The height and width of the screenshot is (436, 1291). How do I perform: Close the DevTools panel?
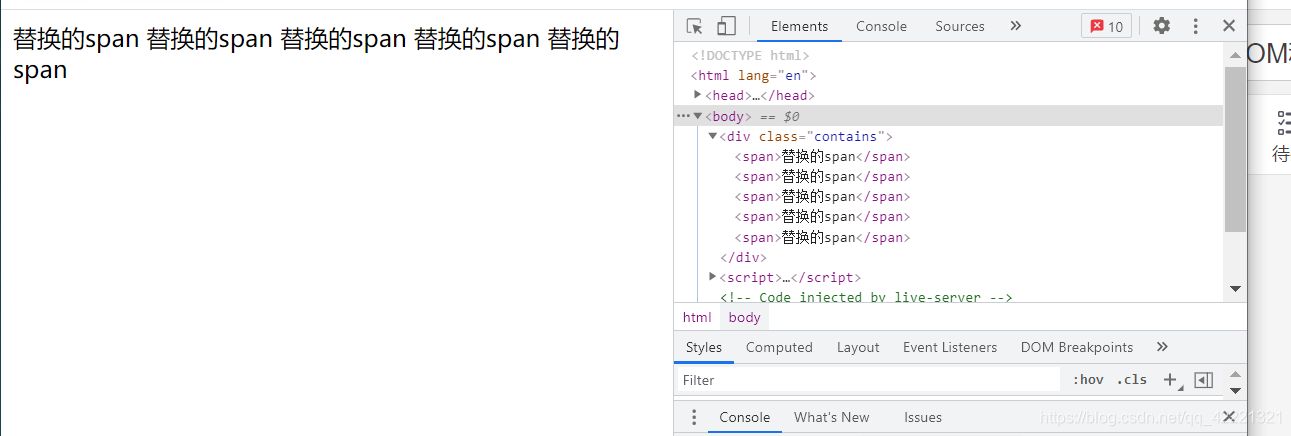(x=1229, y=26)
